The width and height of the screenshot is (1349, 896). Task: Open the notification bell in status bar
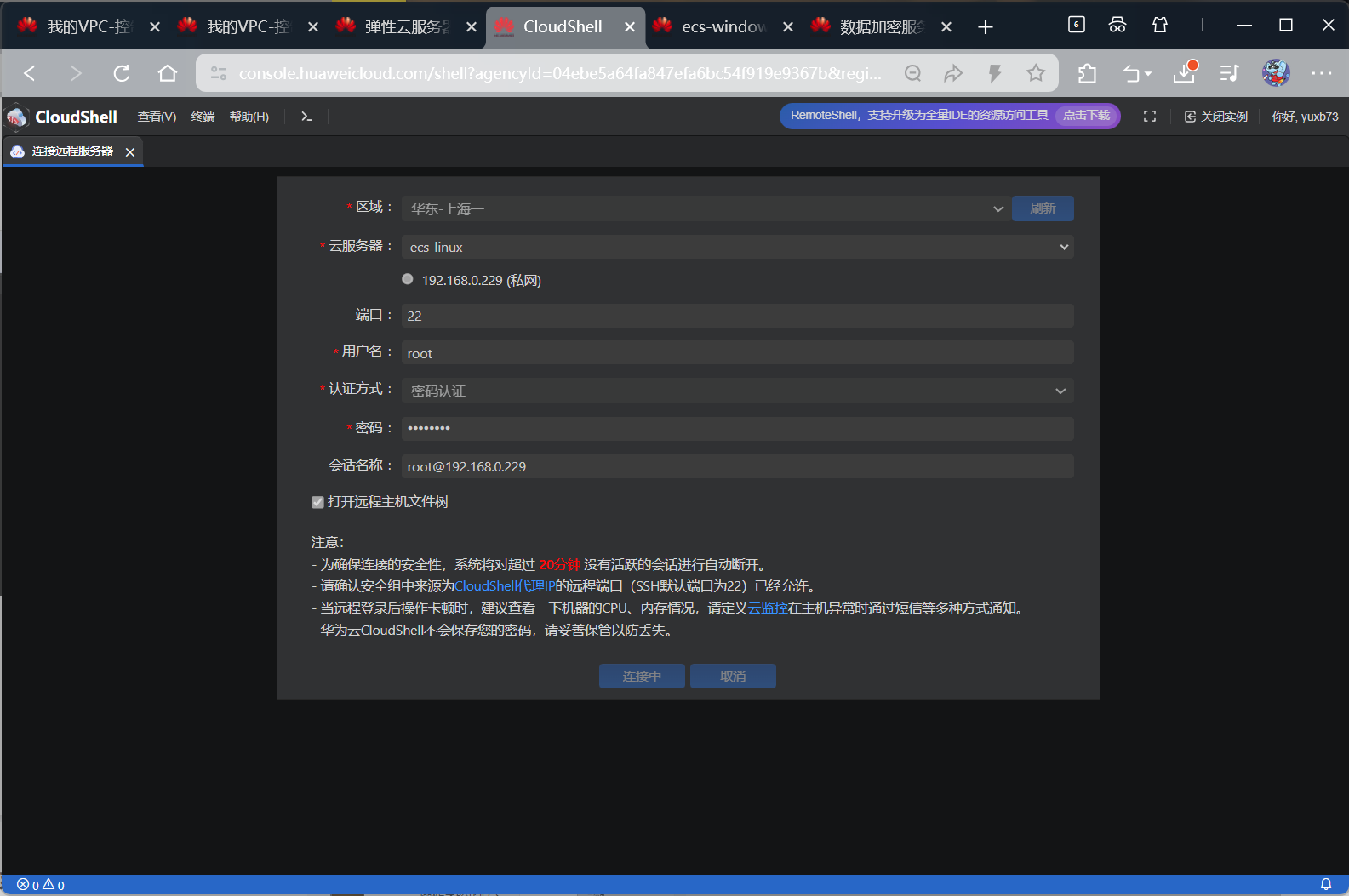point(1326,884)
